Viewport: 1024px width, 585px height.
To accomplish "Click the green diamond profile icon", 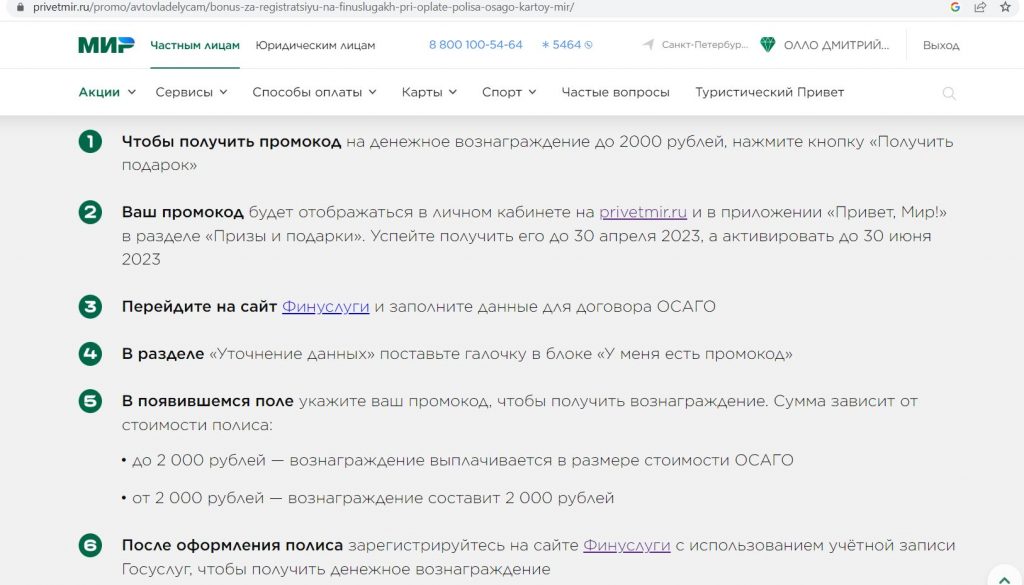I will tap(767, 44).
